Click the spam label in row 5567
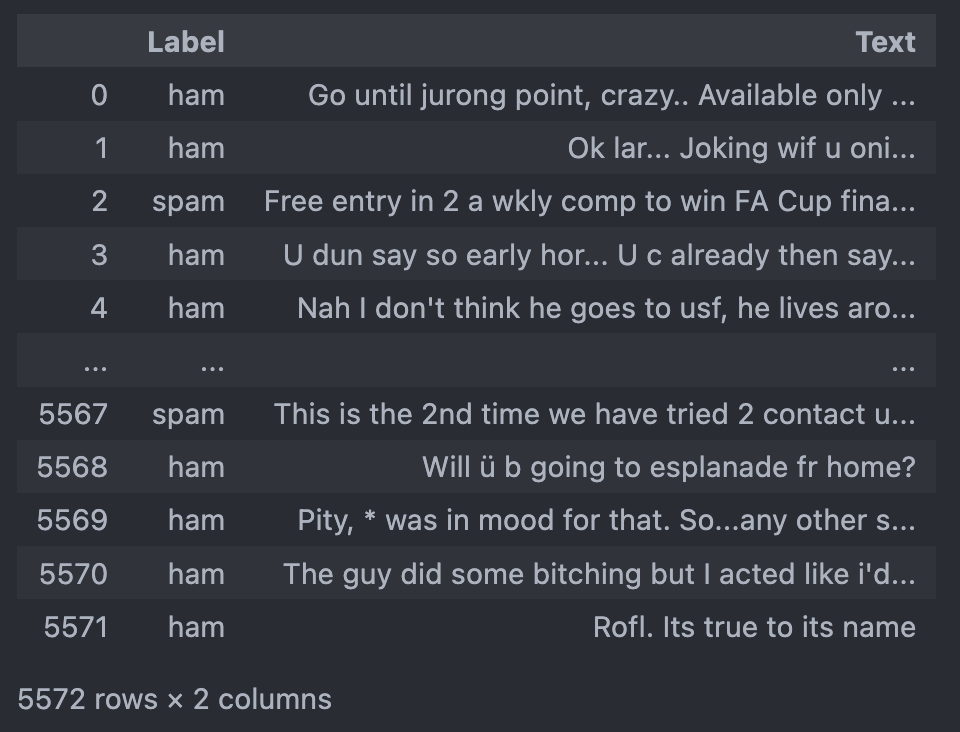 point(188,415)
